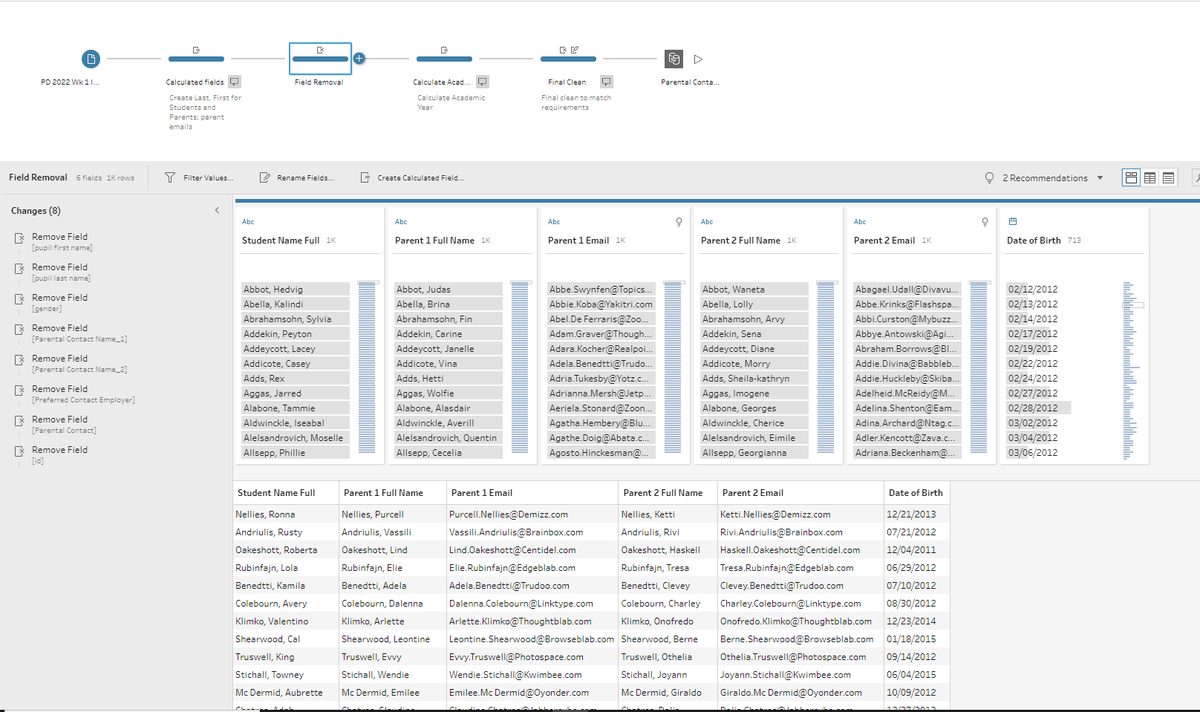Open the Calculated fields description comment icon

point(234,82)
